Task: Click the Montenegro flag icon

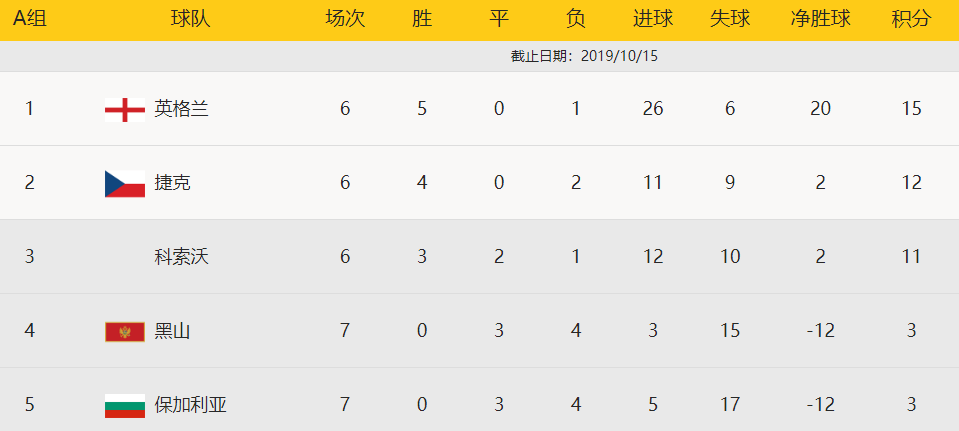Action: pos(125,331)
